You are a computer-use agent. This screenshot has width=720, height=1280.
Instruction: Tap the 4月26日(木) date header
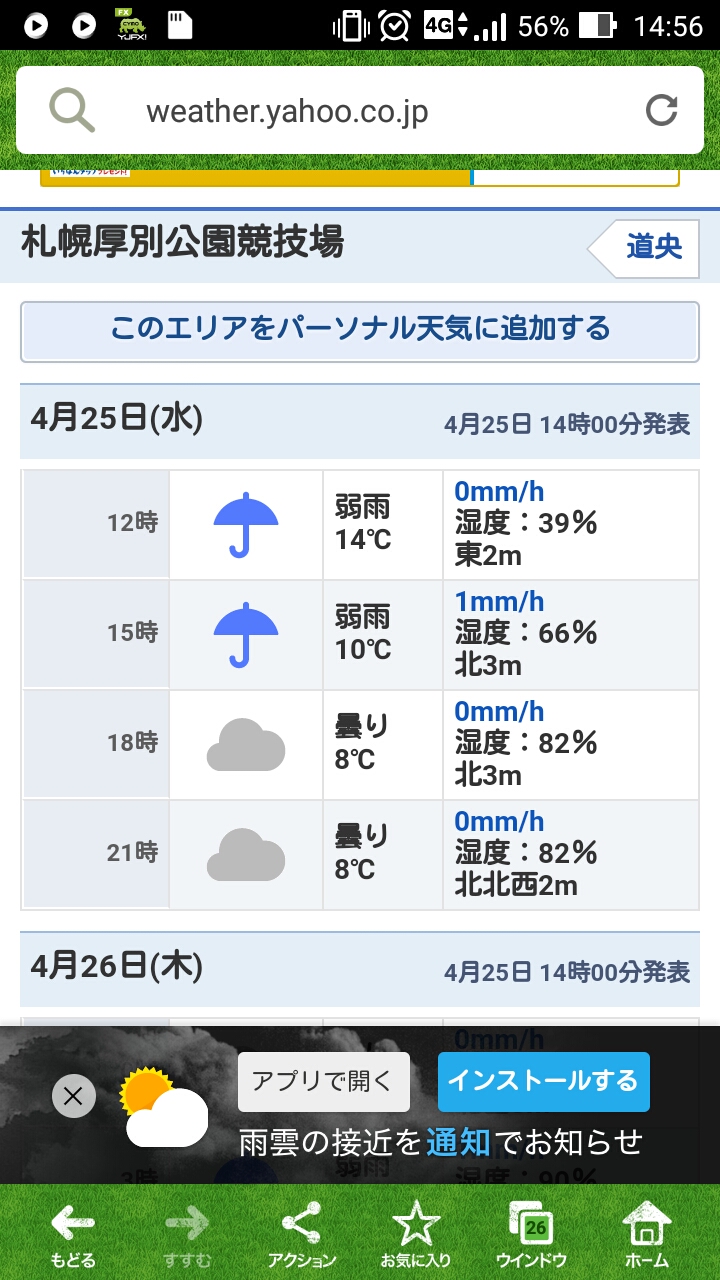pyautogui.click(x=117, y=966)
